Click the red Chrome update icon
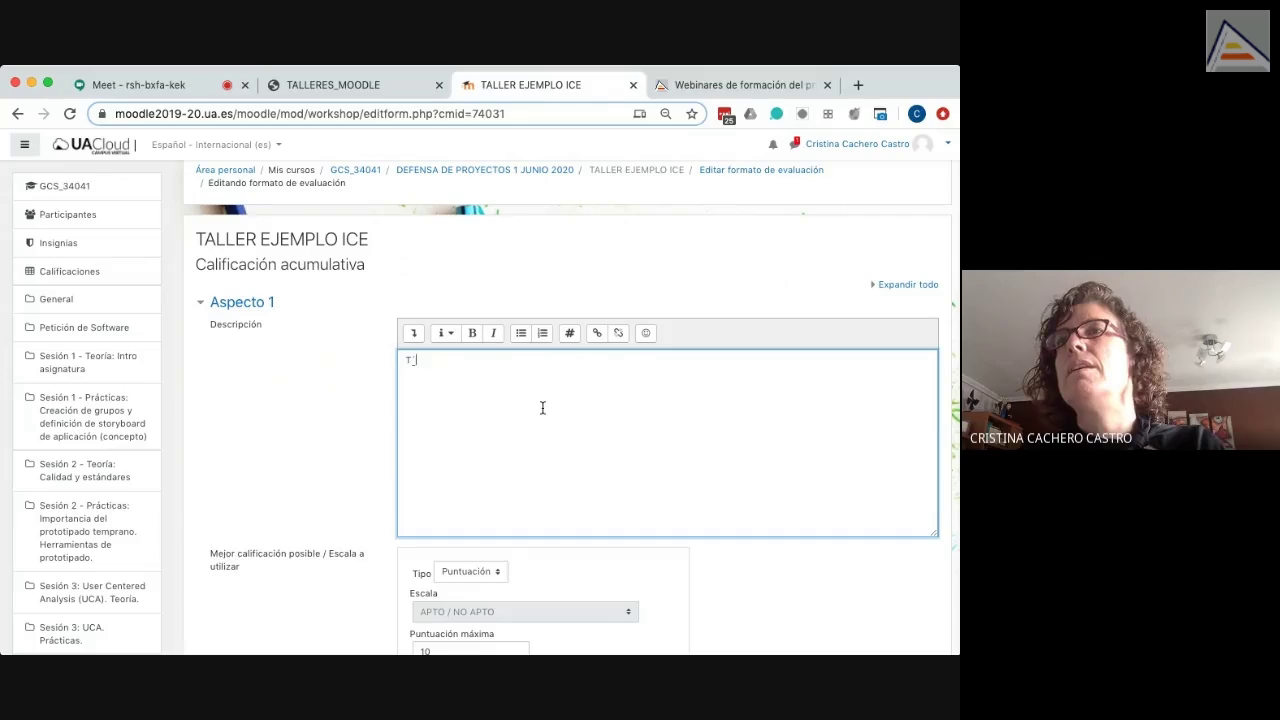The height and width of the screenshot is (720, 1280). tap(943, 114)
